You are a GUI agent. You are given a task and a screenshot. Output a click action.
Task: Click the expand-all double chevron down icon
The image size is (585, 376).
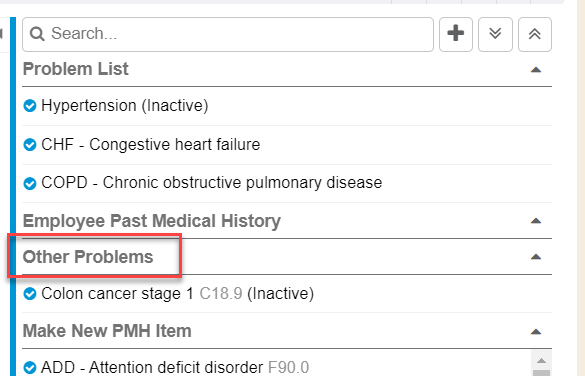495,34
